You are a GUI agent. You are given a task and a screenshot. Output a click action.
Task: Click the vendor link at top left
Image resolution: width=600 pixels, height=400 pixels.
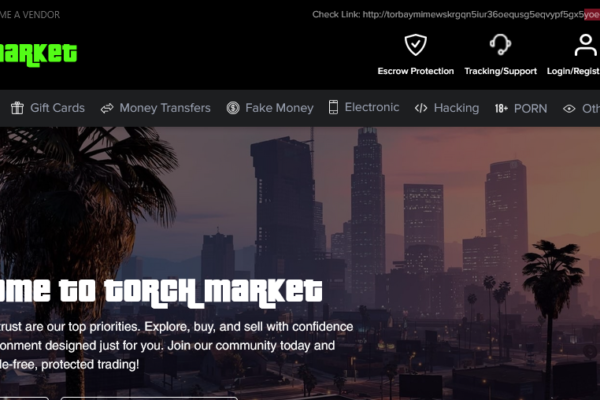[30, 15]
